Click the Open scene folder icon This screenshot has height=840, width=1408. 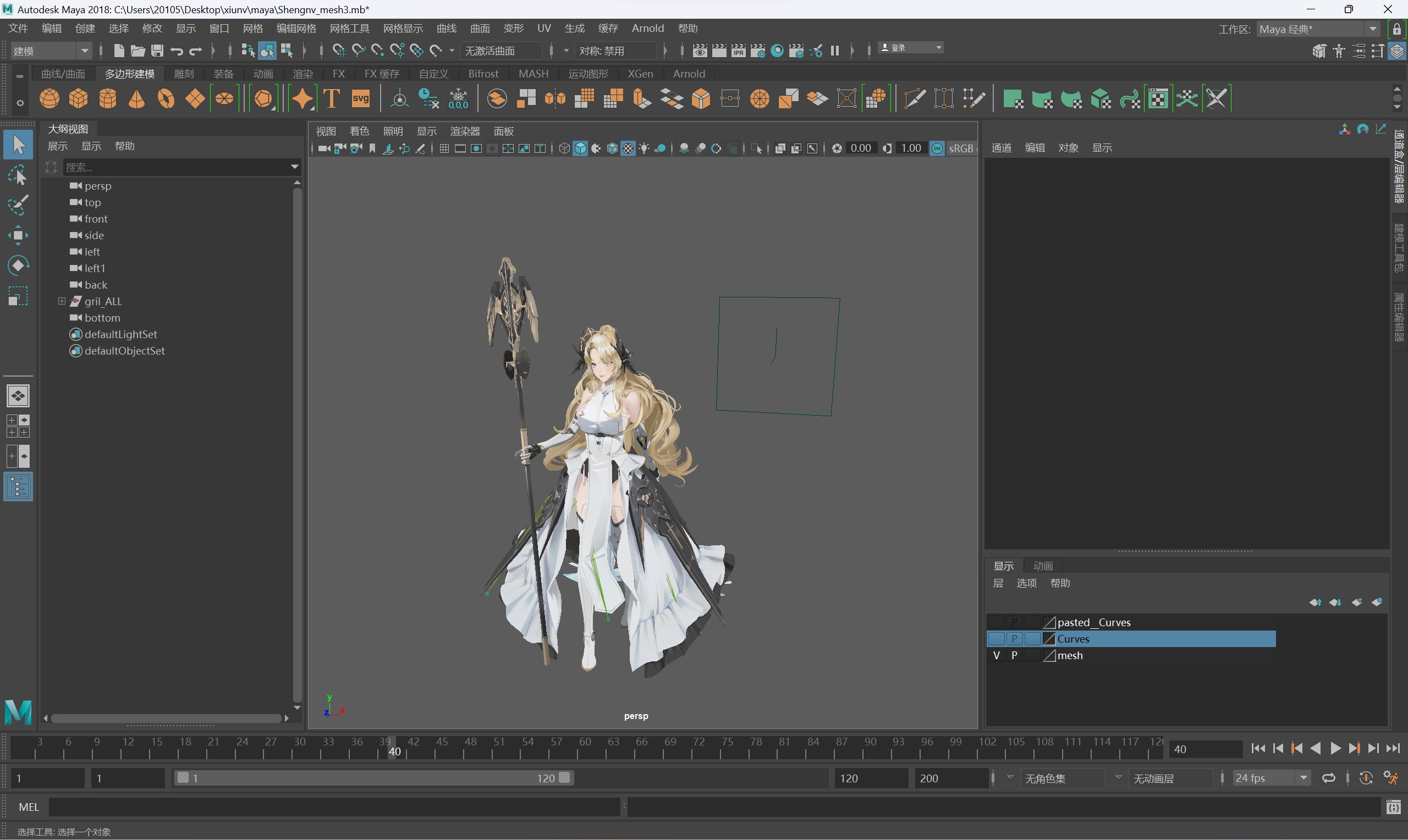tap(137, 51)
